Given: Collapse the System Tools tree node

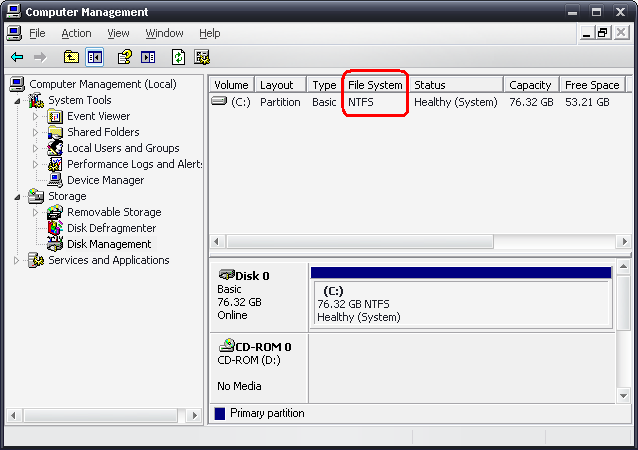Looking at the screenshot, I should tap(17, 100).
